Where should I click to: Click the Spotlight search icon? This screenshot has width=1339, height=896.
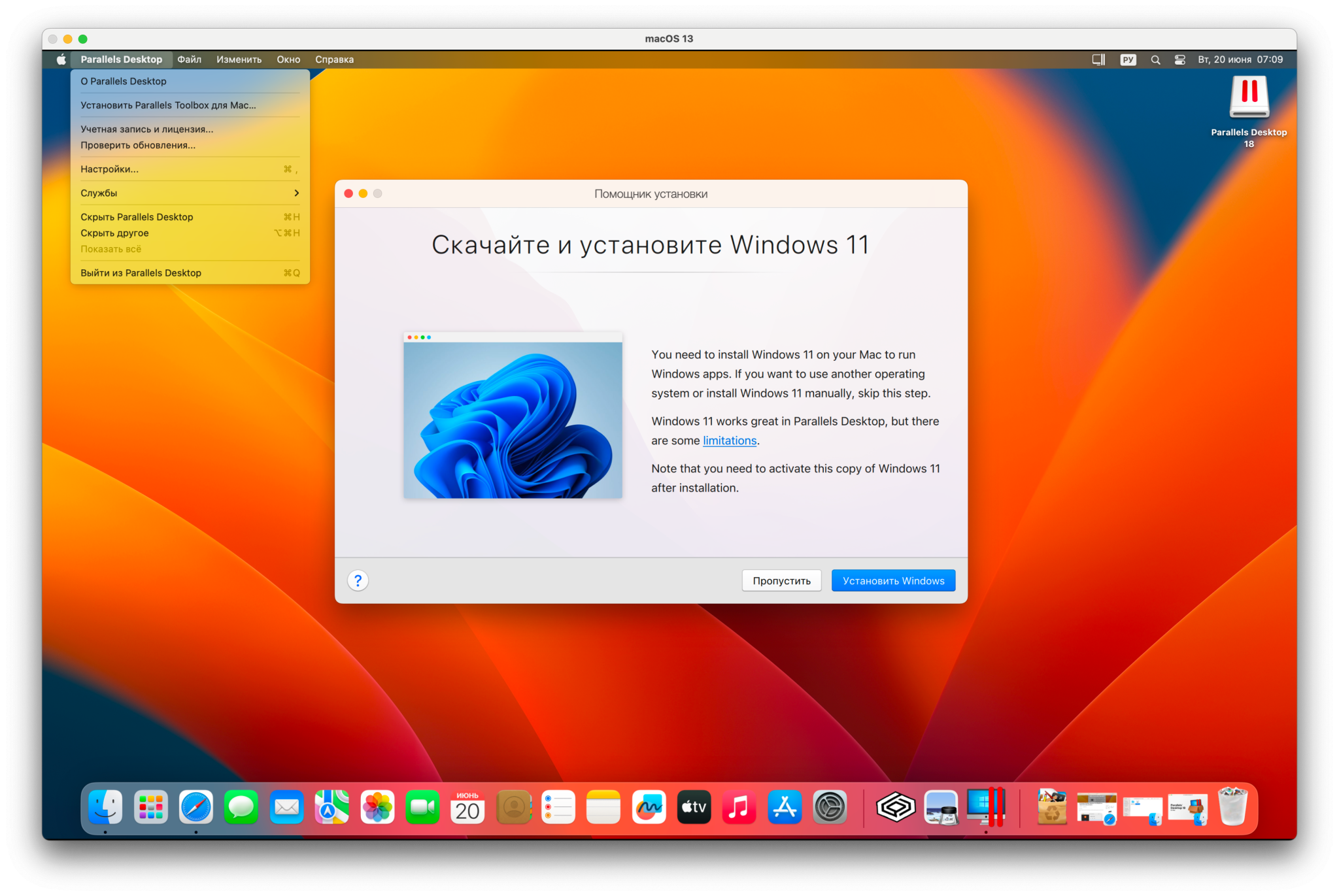[1155, 59]
